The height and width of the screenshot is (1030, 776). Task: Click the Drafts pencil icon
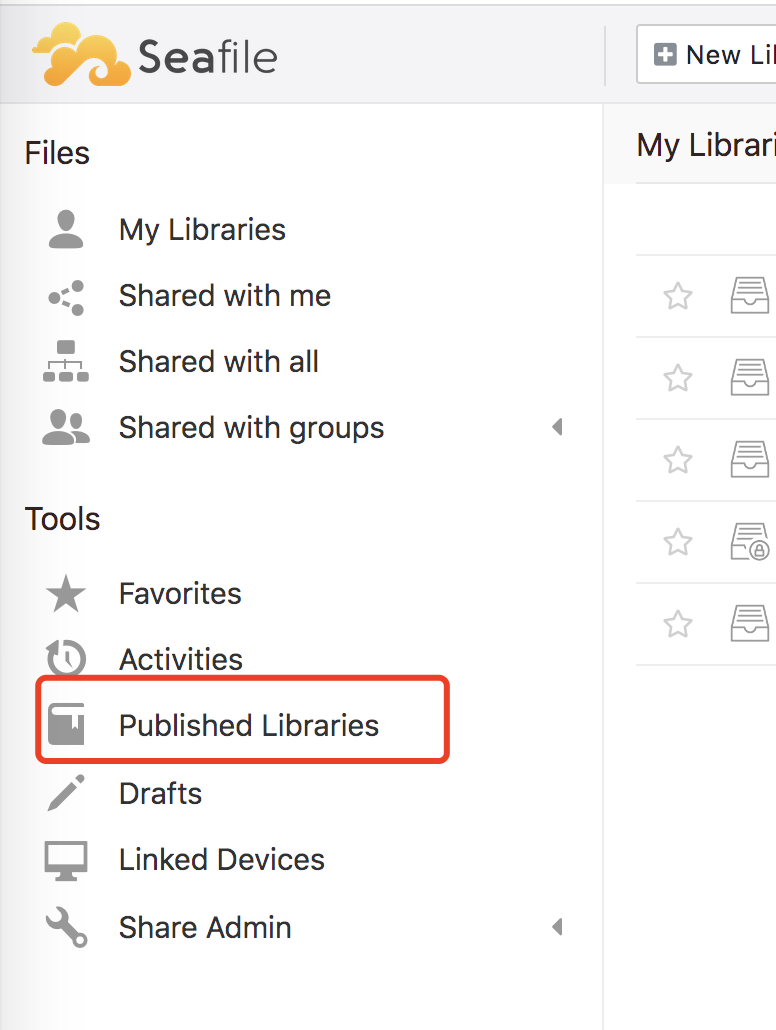pyautogui.click(x=66, y=793)
